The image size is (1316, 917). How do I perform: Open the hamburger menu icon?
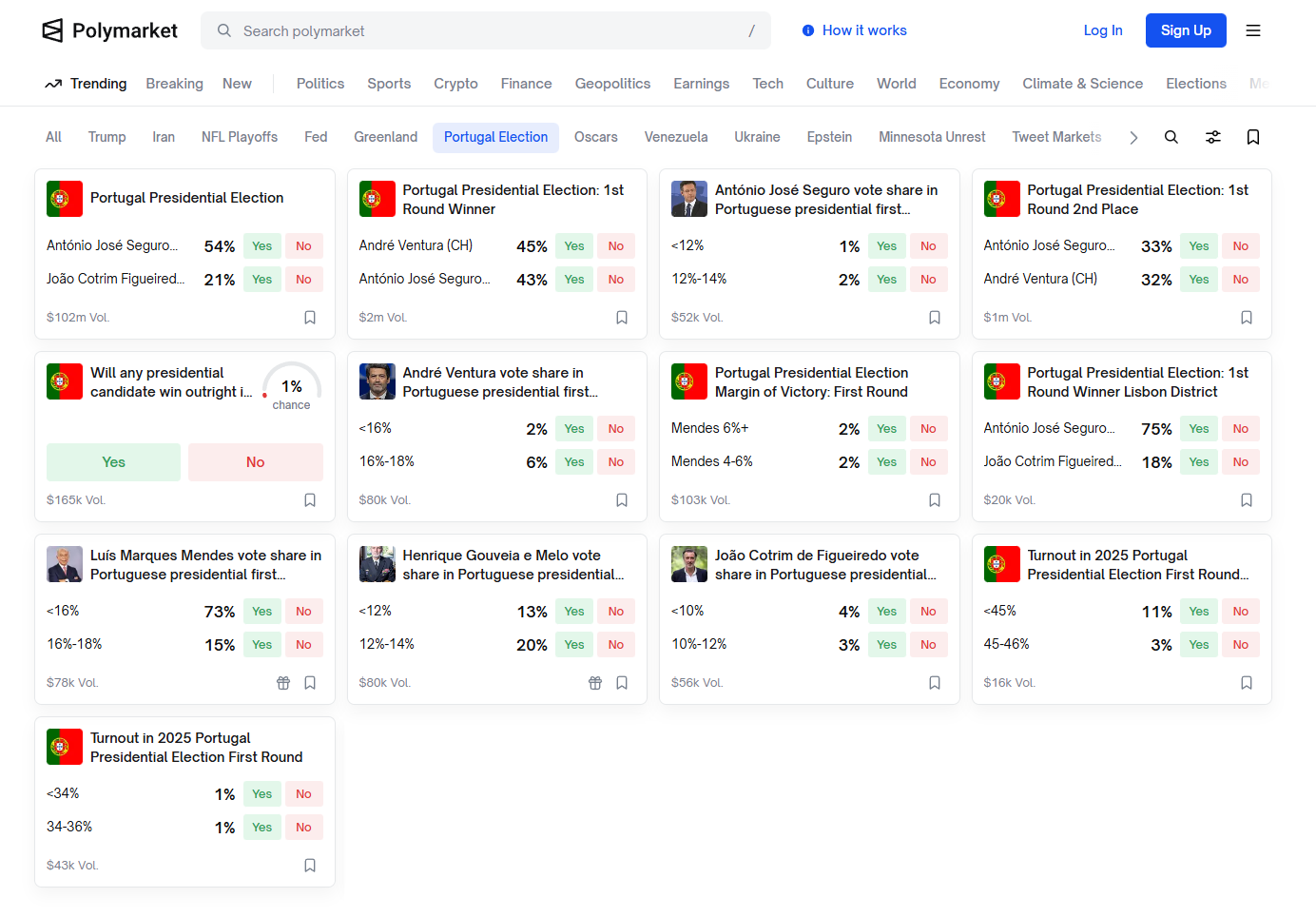pyautogui.click(x=1253, y=30)
